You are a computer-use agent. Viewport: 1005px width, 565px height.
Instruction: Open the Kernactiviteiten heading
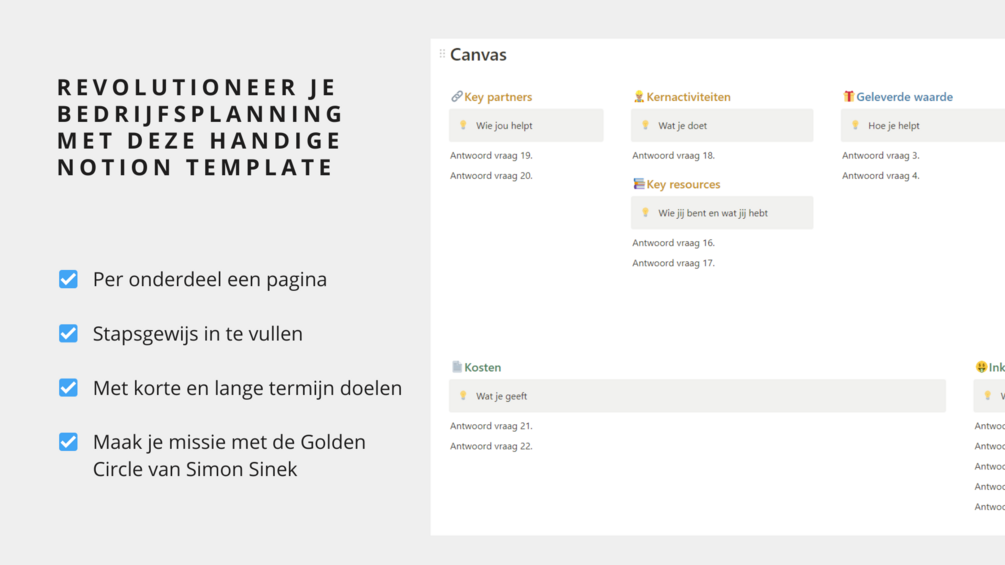click(x=688, y=97)
